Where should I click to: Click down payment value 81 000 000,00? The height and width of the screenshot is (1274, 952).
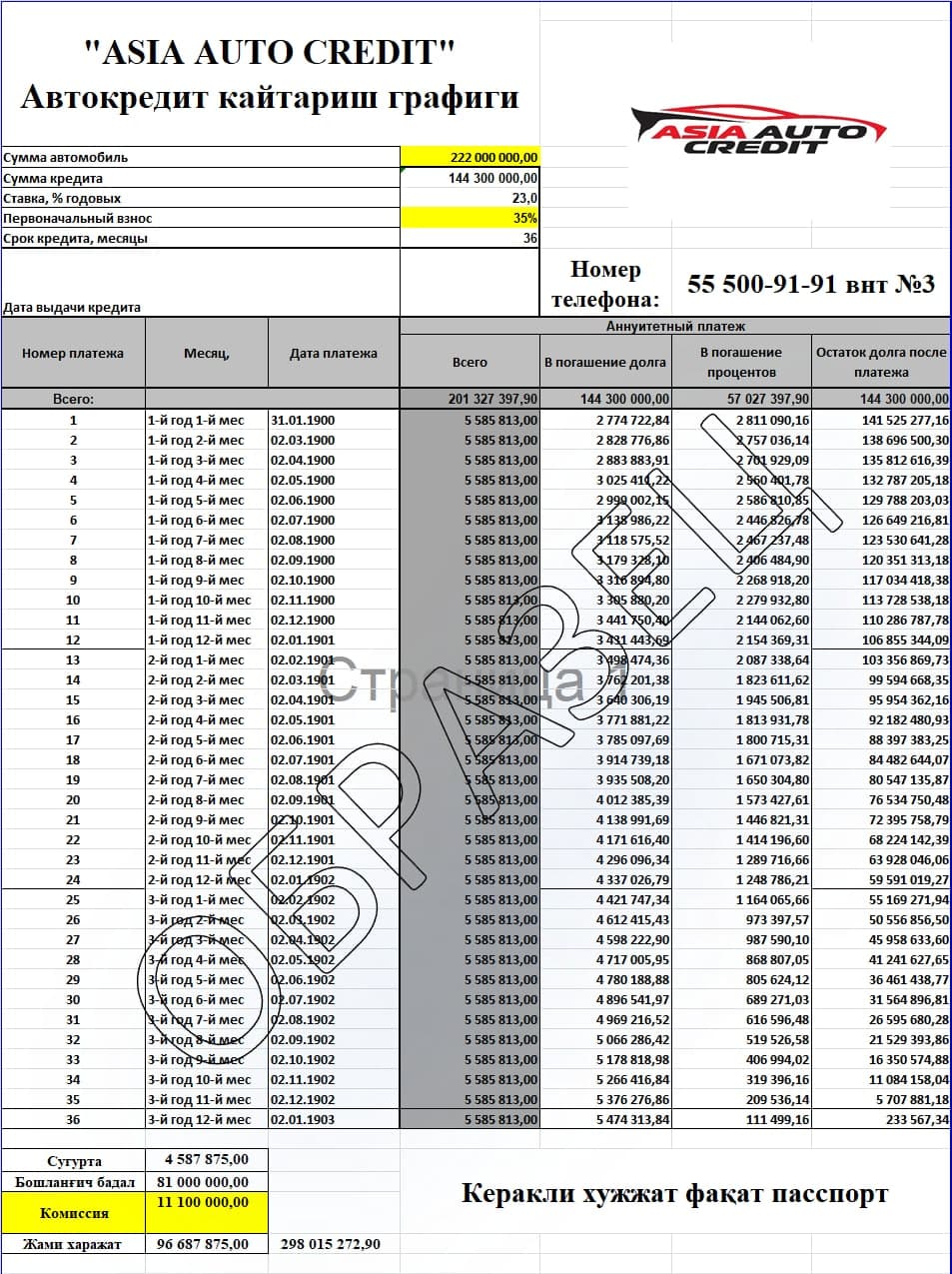point(207,1182)
